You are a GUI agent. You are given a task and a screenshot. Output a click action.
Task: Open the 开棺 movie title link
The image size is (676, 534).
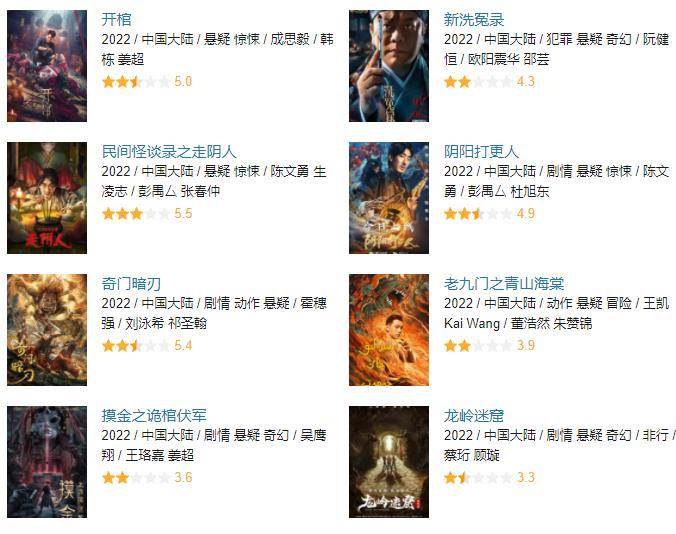116,19
